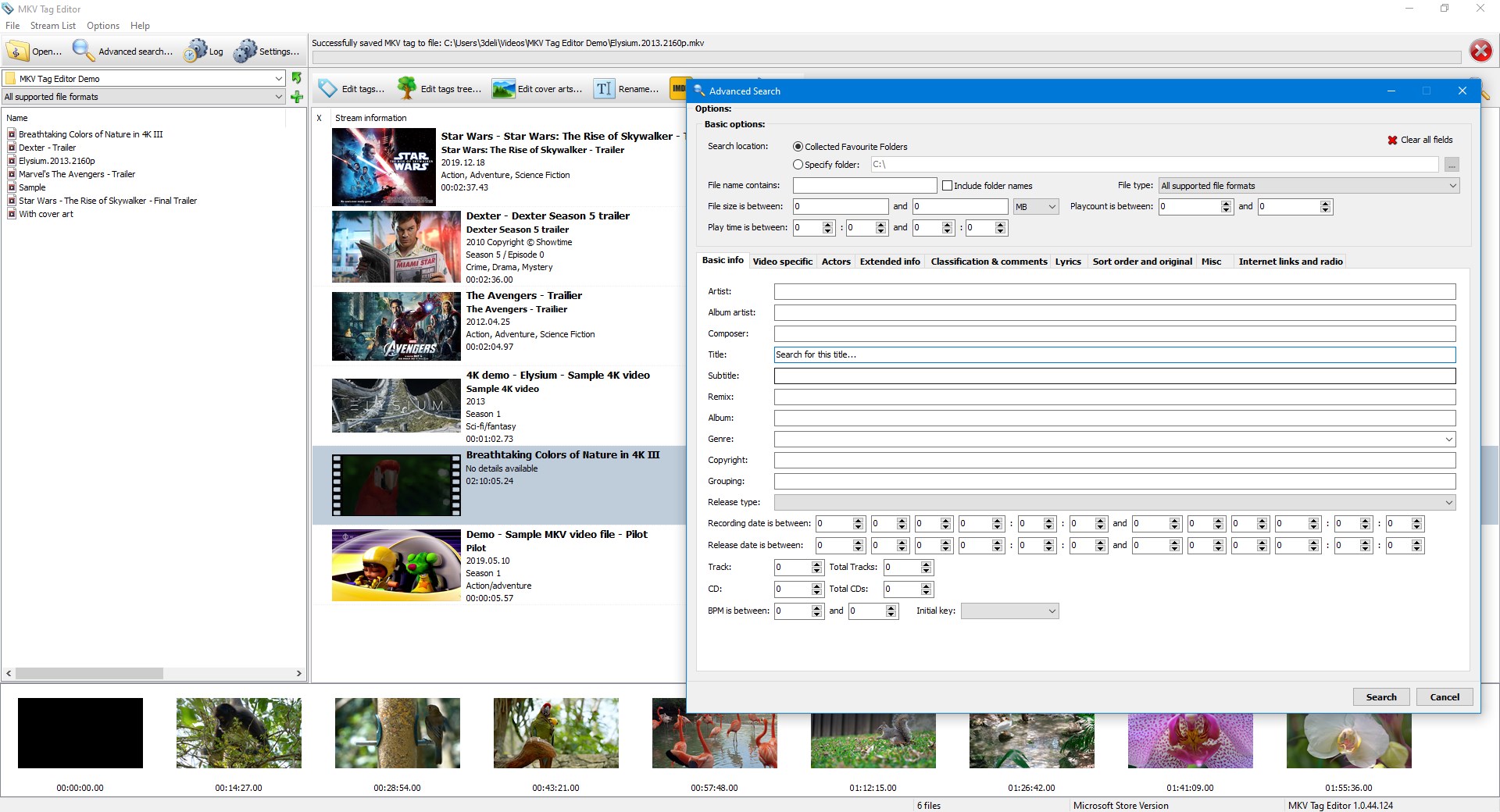
Task: Select the Dexter Season 5 trailer thumbnail
Action: tap(396, 247)
